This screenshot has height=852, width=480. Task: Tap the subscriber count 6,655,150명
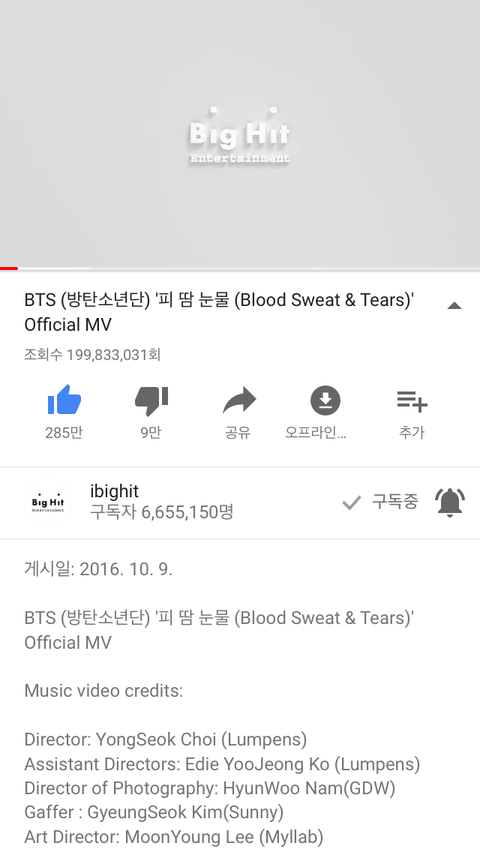pos(161,512)
